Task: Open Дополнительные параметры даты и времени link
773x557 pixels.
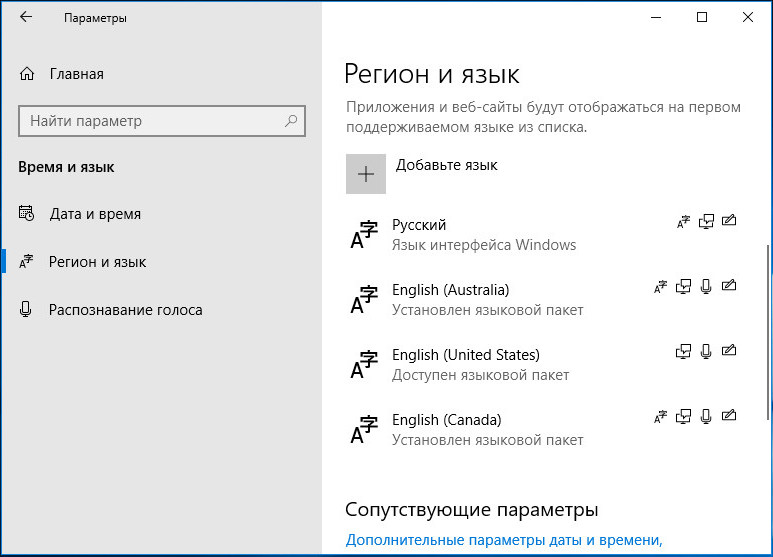Action: (x=504, y=540)
